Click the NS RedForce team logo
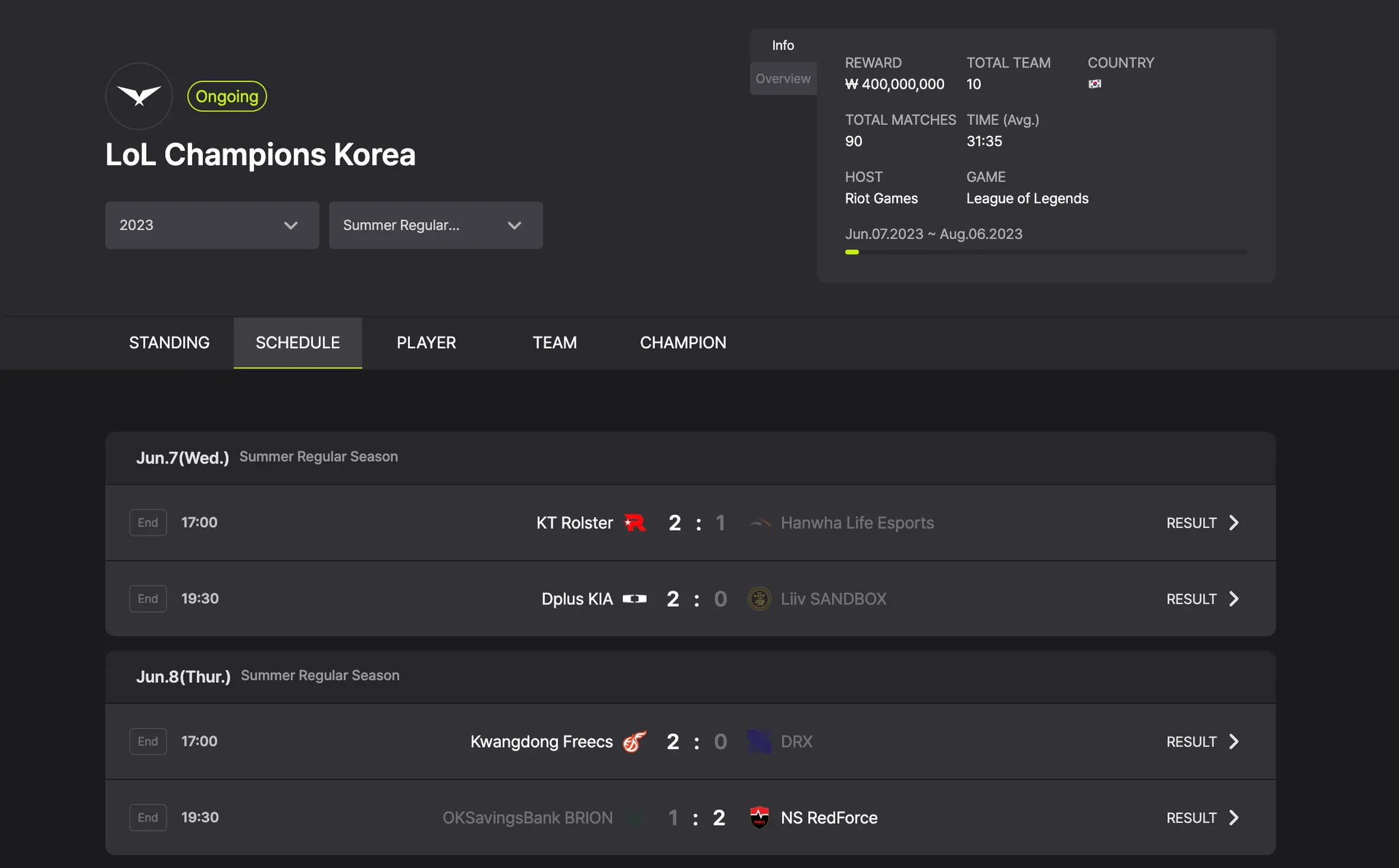This screenshot has width=1399, height=868. (759, 817)
